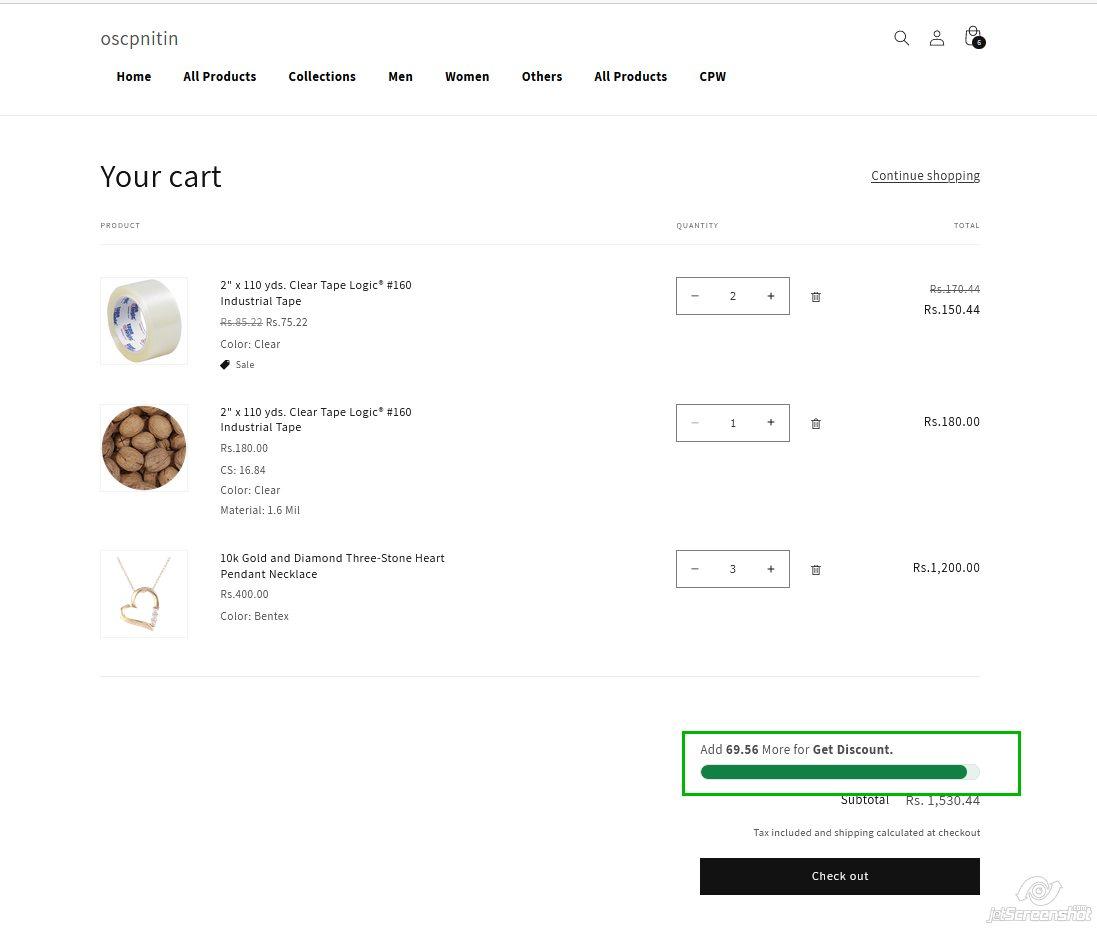Open the Collections menu item
Image resolution: width=1097 pixels, height=928 pixels.
(322, 77)
